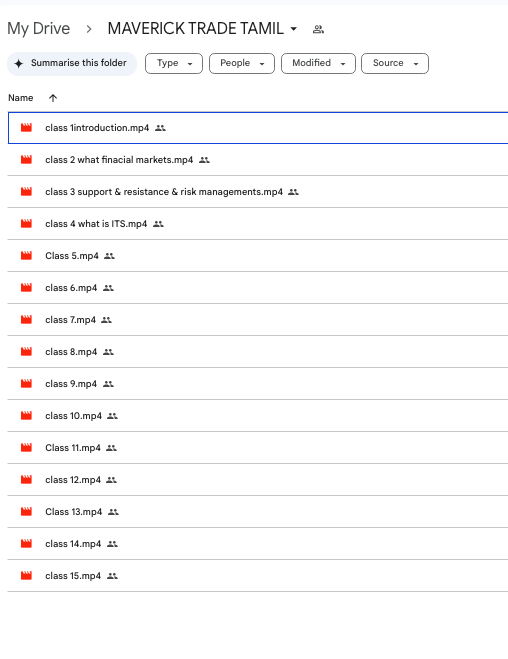Click the Summarise this folder button
Image resolution: width=508 pixels, height=659 pixels.
(x=72, y=63)
